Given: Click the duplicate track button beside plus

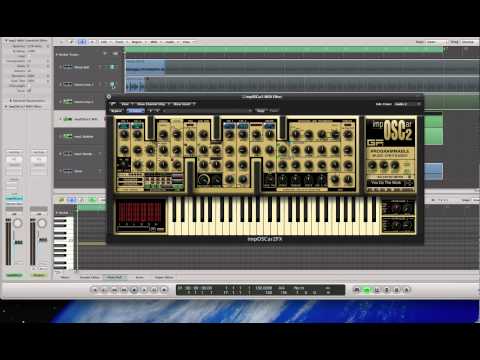Looking at the screenshot, I should coord(115,54).
